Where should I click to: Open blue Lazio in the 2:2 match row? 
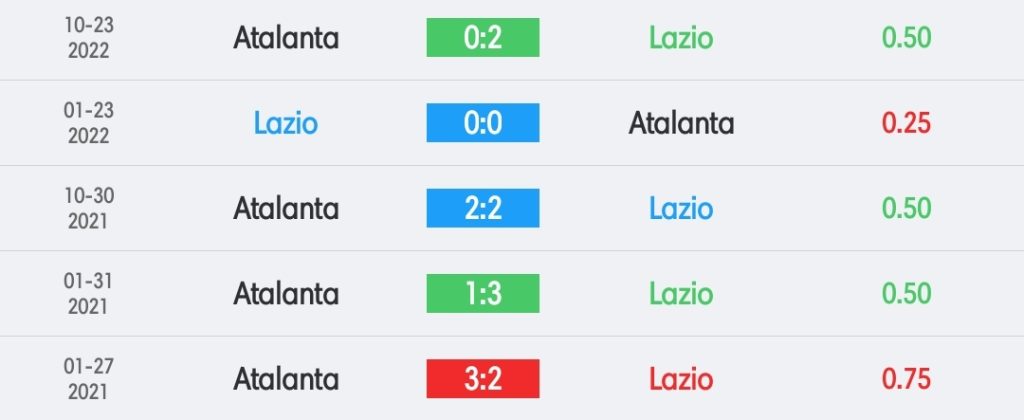(681, 208)
